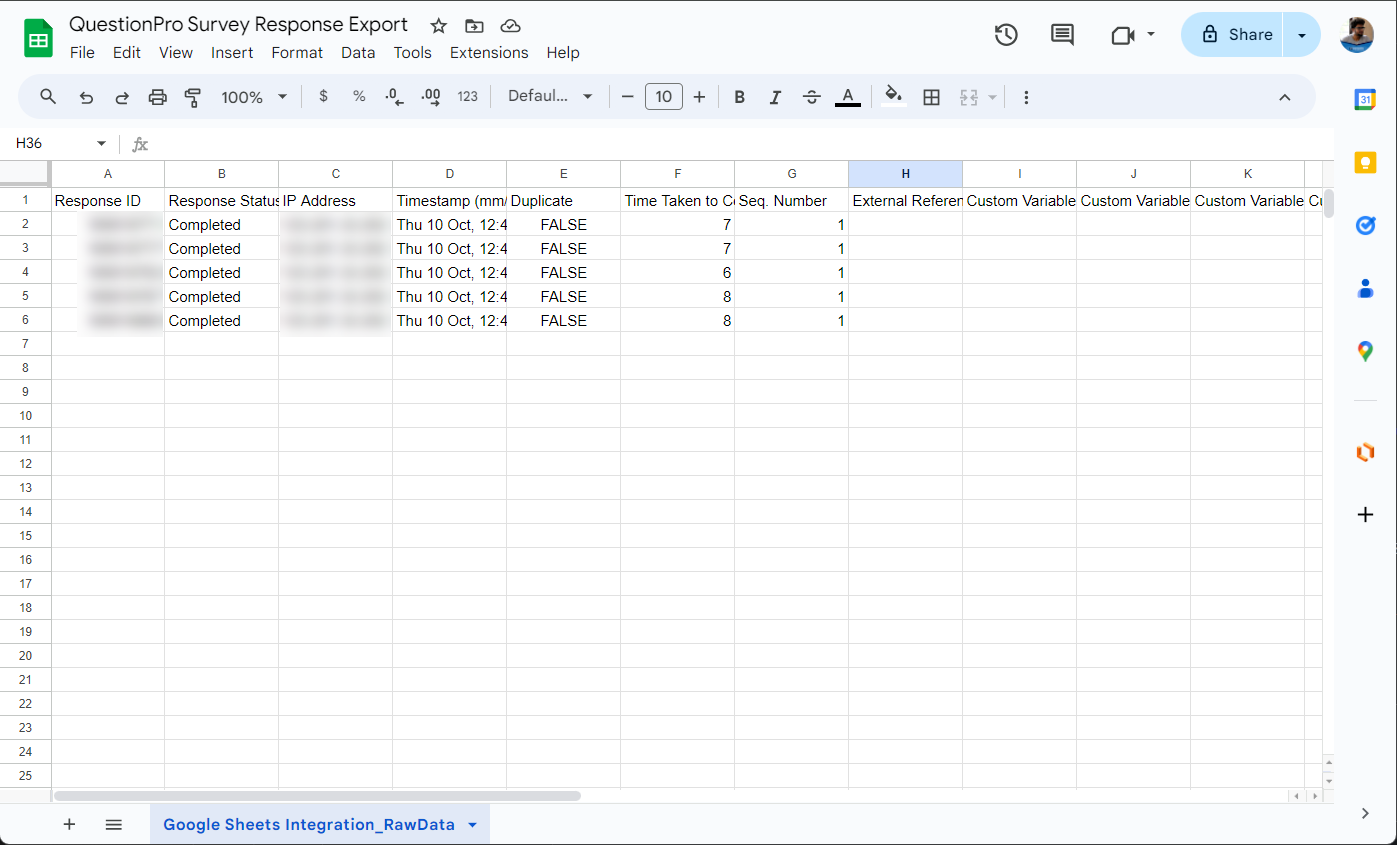
Task: Open the borders tool
Action: 931,97
